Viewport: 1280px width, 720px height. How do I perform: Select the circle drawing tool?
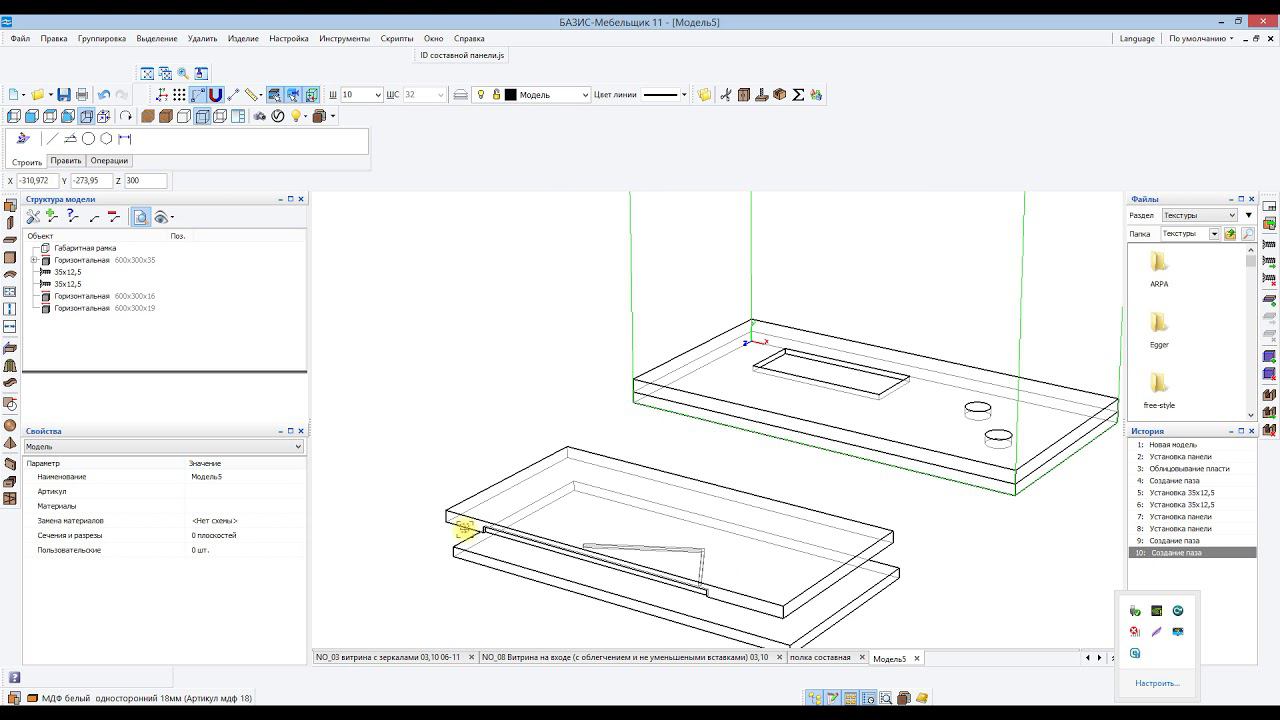(88, 139)
